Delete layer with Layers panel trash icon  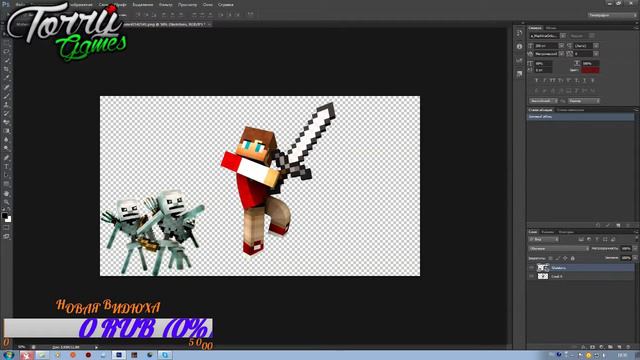tap(628, 347)
